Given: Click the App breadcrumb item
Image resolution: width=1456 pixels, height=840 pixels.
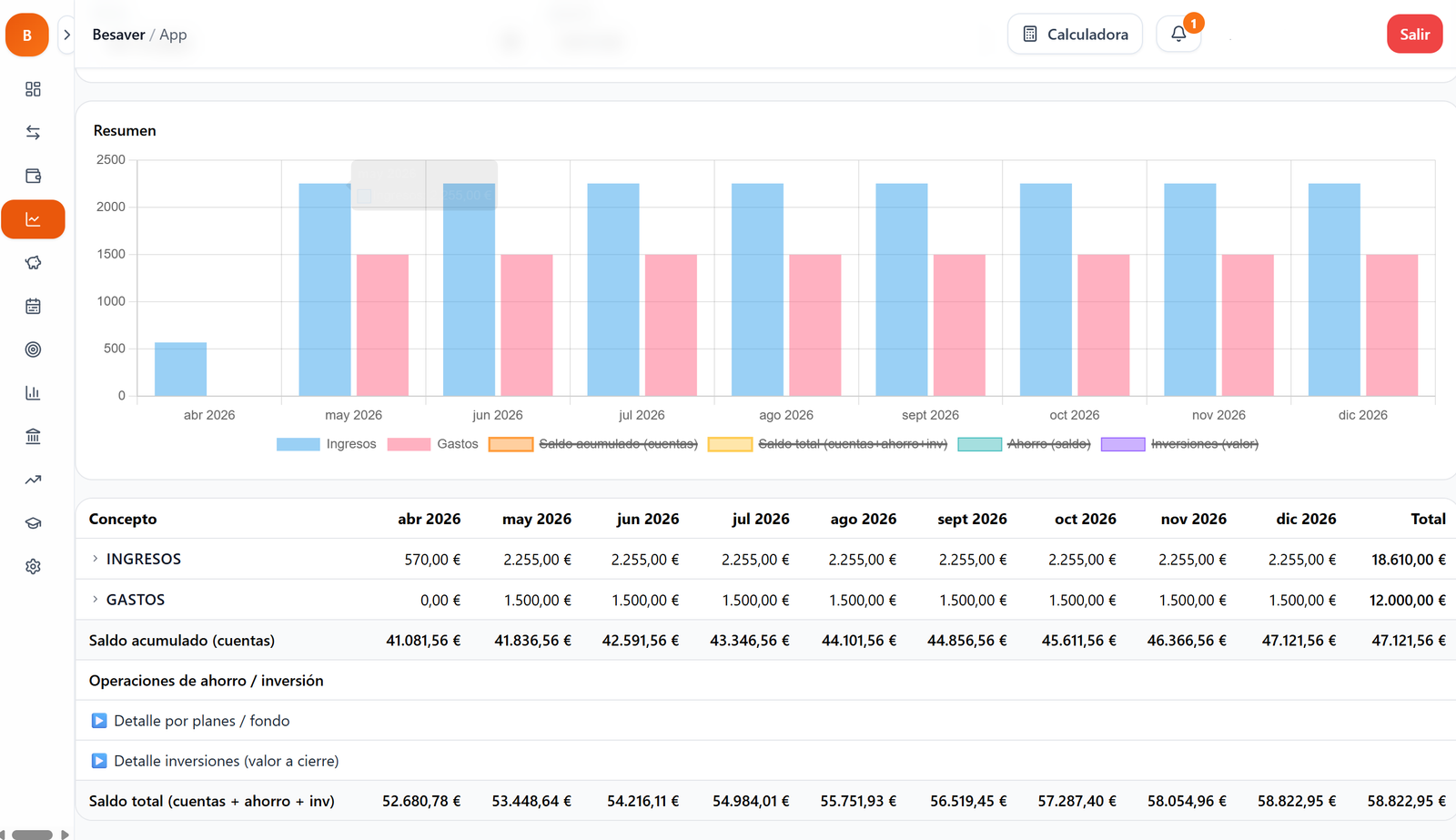Looking at the screenshot, I should click(x=173, y=35).
